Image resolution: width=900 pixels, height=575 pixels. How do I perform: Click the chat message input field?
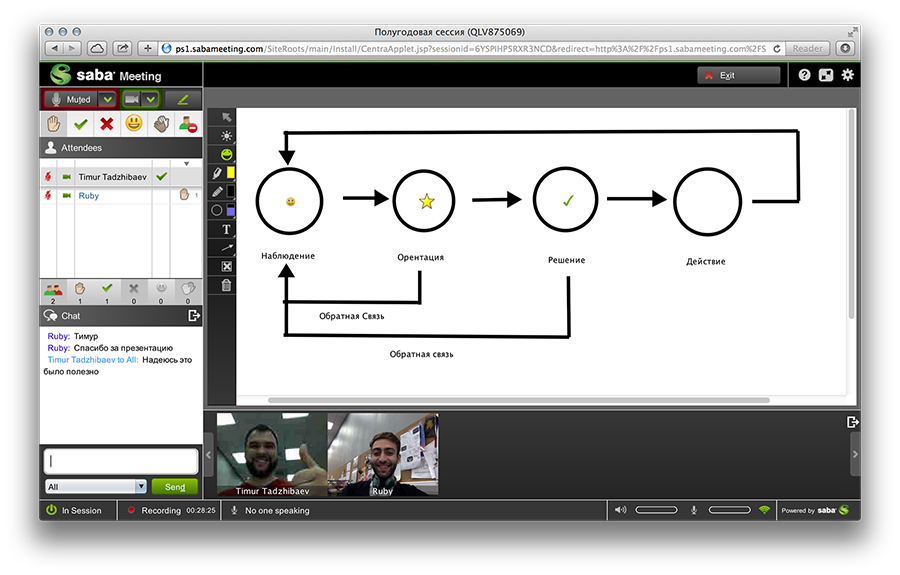pyautogui.click(x=121, y=461)
